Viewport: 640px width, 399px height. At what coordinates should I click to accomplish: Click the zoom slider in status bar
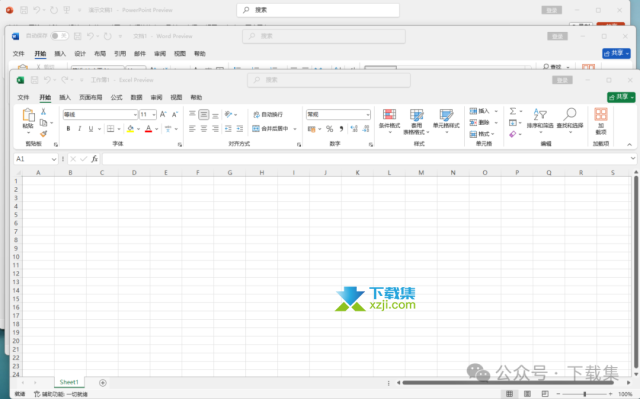(584, 394)
